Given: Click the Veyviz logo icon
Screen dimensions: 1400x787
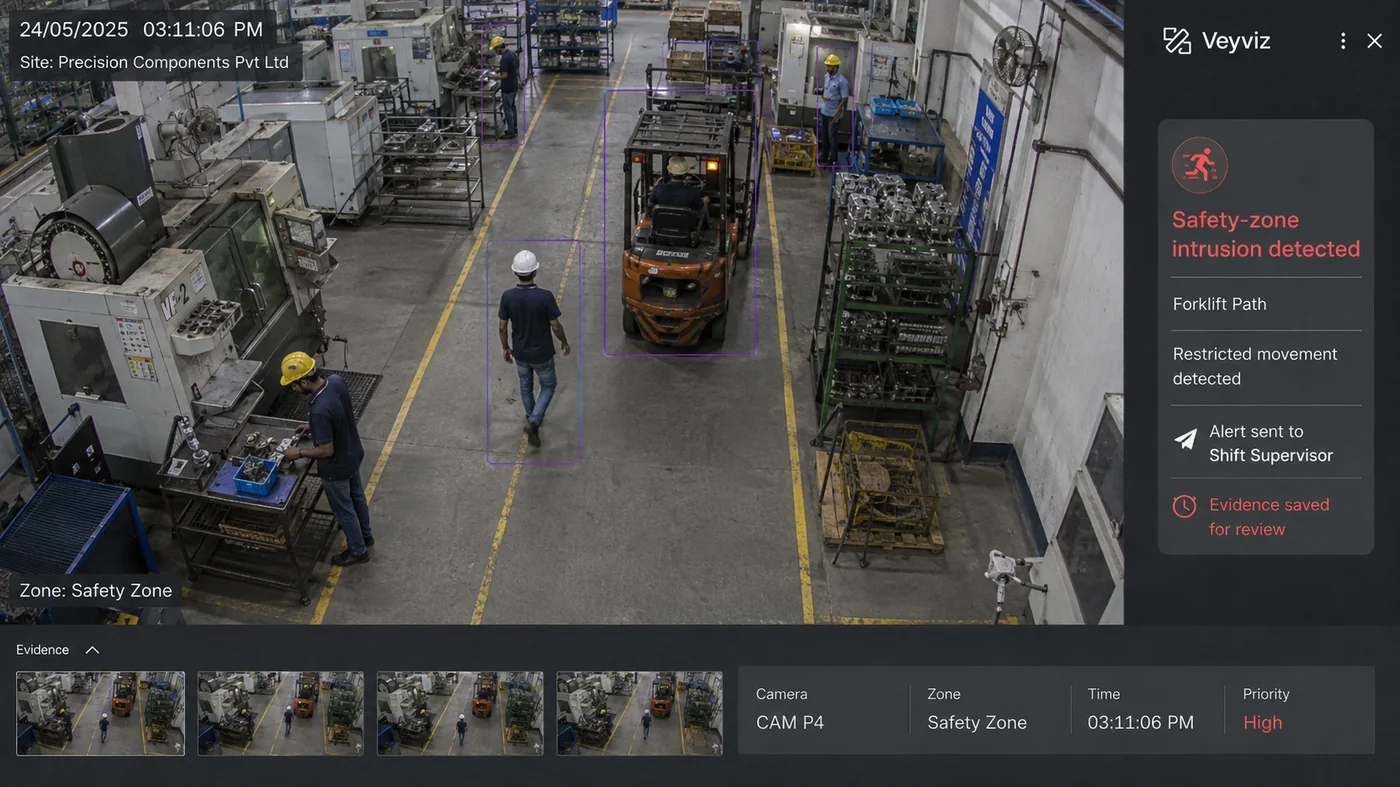Looking at the screenshot, I should coord(1177,41).
